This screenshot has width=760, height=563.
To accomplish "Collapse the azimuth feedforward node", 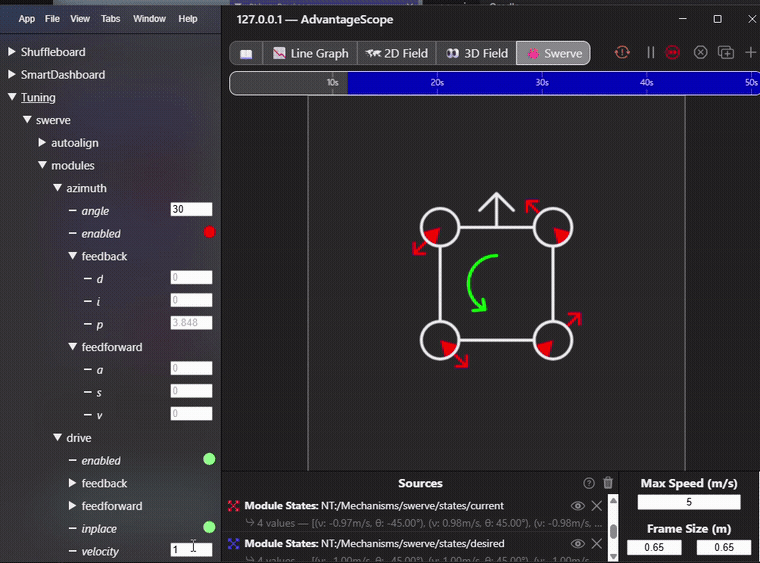I will 73,347.
